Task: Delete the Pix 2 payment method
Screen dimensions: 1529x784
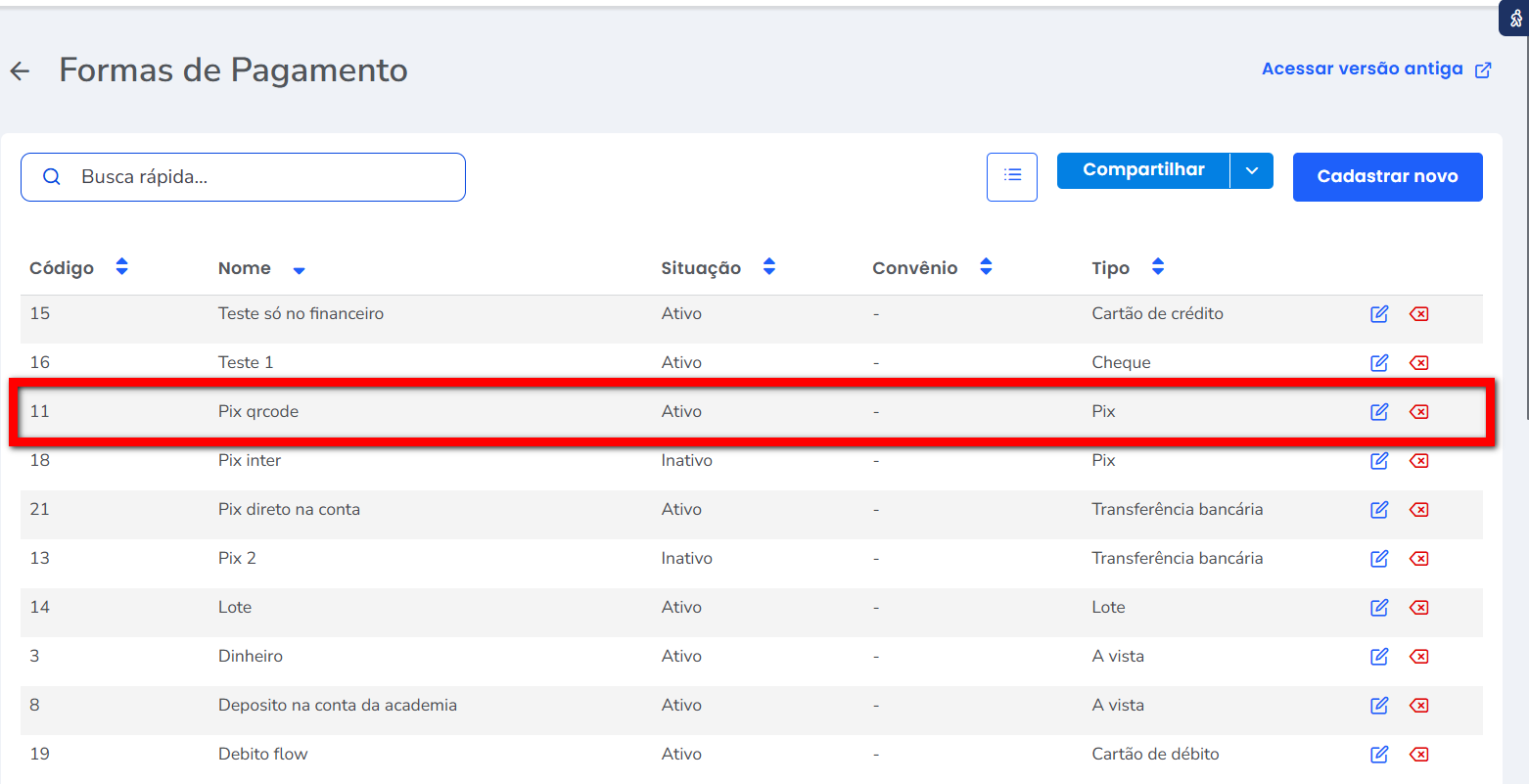Action: [1418, 559]
